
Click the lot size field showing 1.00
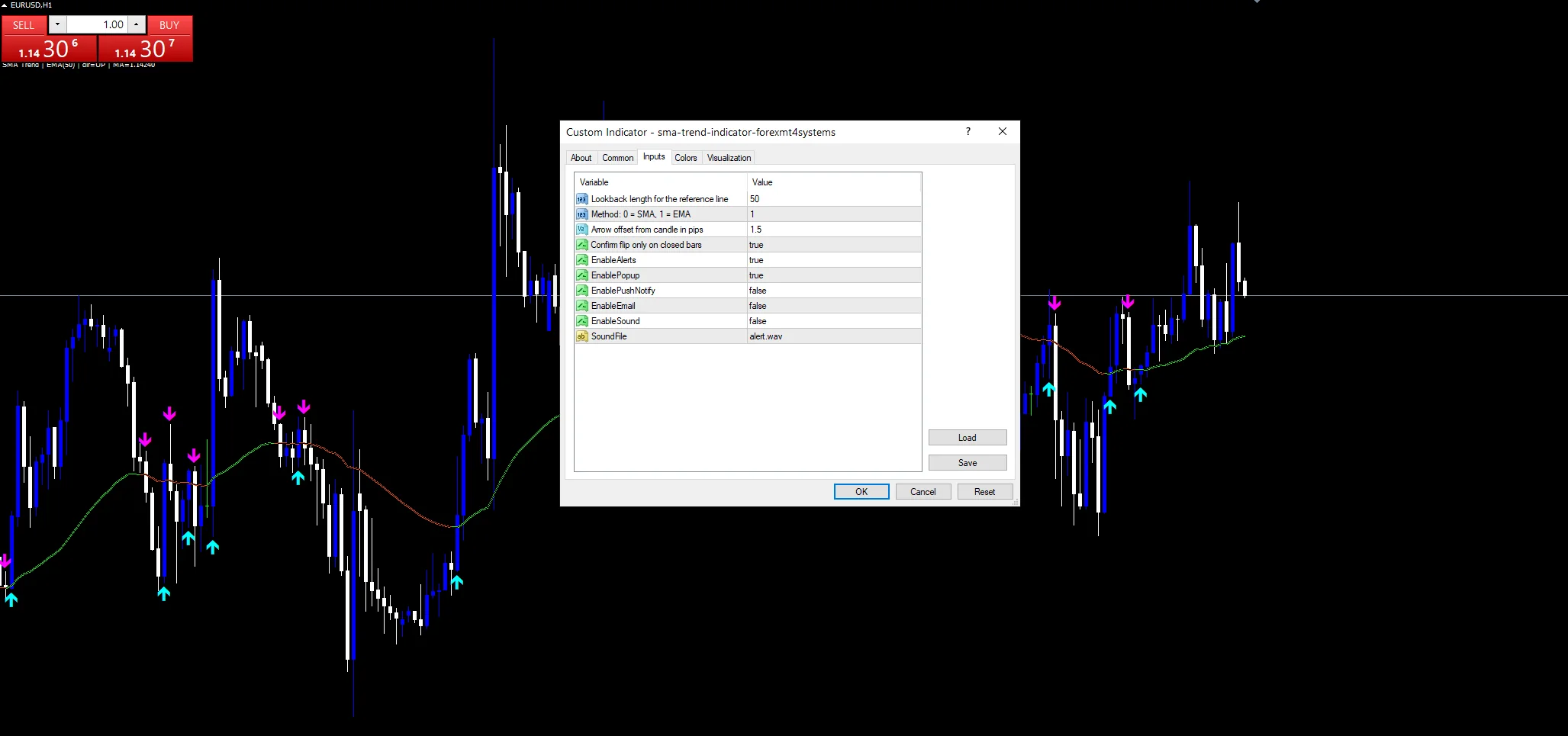[x=97, y=24]
